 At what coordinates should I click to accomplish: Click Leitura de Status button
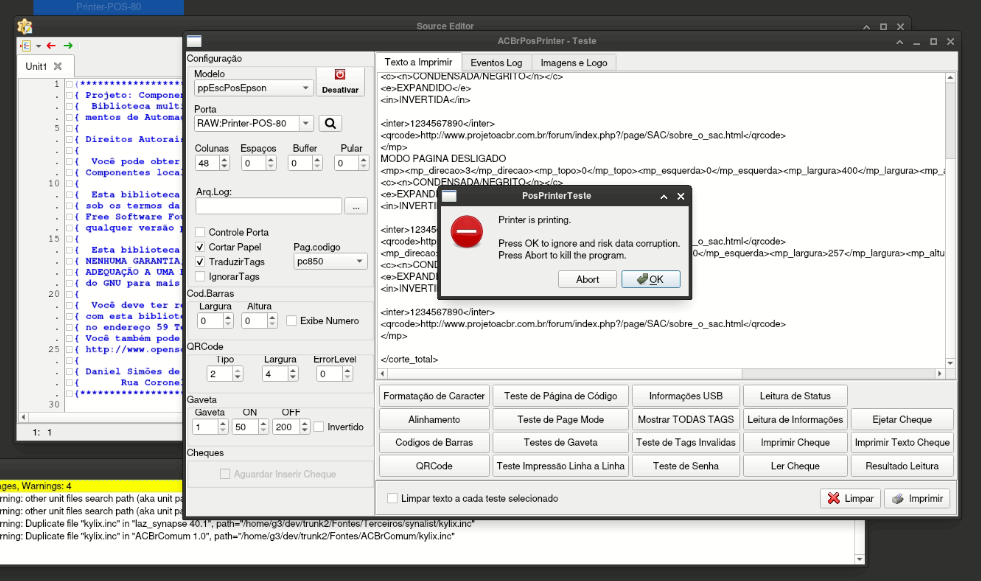[795, 396]
